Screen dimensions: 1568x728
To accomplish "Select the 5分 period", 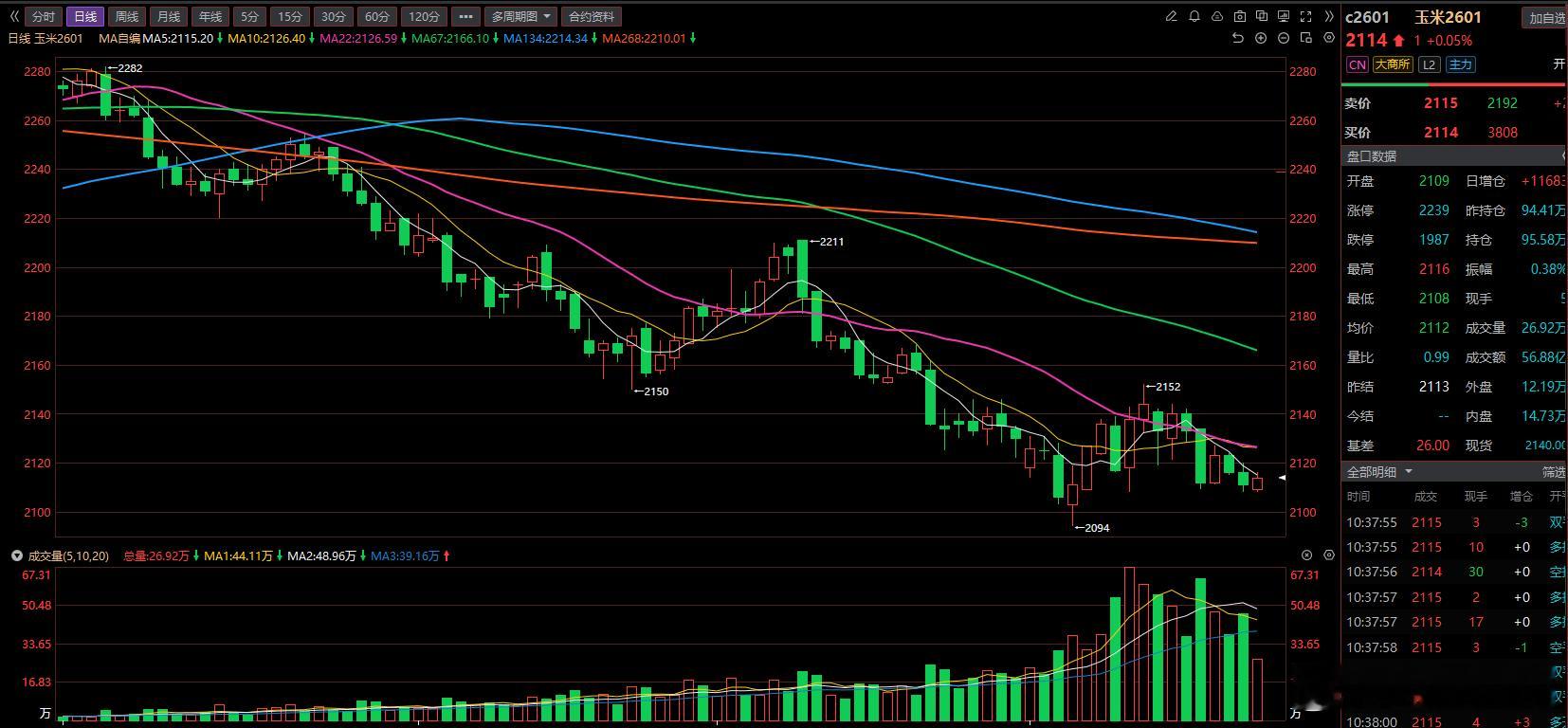I will pos(249,16).
